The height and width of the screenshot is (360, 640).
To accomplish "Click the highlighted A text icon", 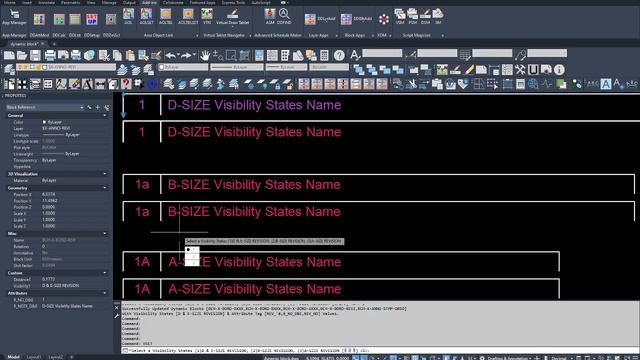I will pyautogui.click(x=606, y=84).
